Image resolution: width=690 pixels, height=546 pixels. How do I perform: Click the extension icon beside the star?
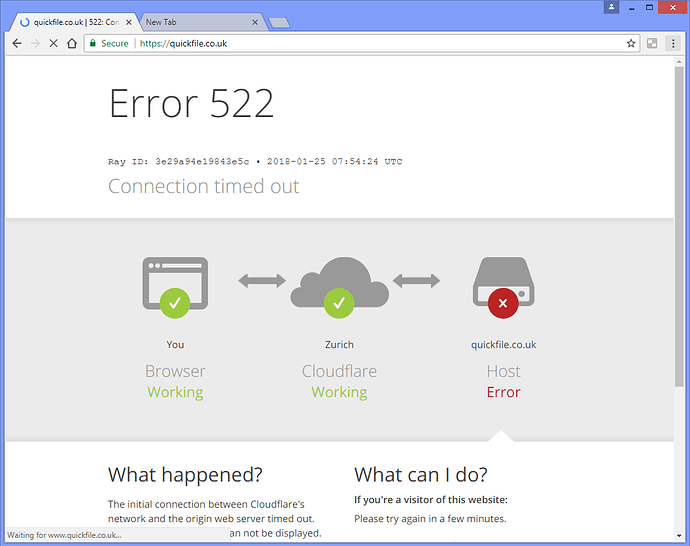pyautogui.click(x=652, y=43)
